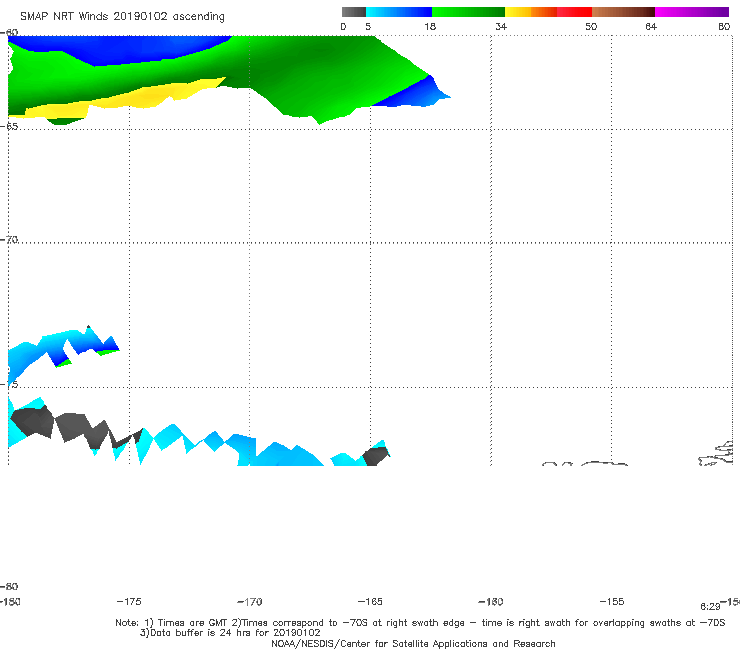The image size is (740, 650).
Task: Click the magenta 64-80 segment of the color bar
Action: (692, 12)
